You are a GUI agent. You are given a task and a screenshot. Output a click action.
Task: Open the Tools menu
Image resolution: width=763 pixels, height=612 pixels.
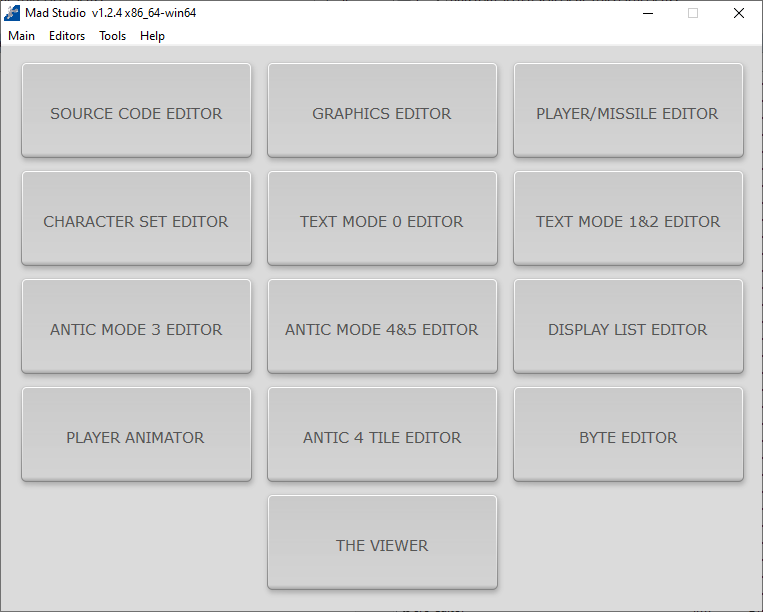click(x=113, y=36)
